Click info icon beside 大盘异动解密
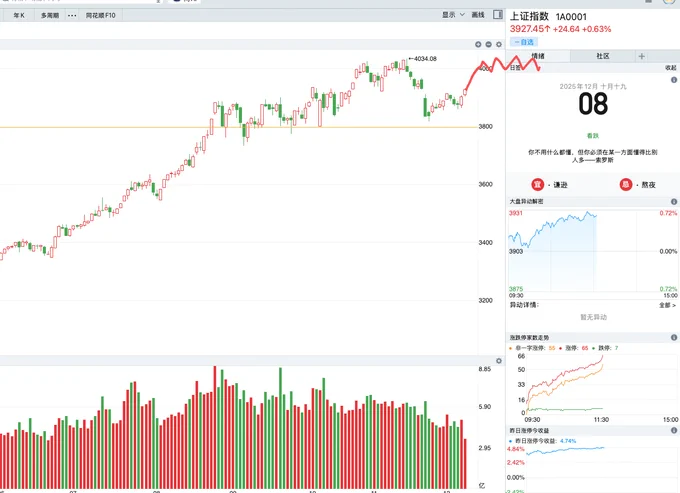 point(674,202)
